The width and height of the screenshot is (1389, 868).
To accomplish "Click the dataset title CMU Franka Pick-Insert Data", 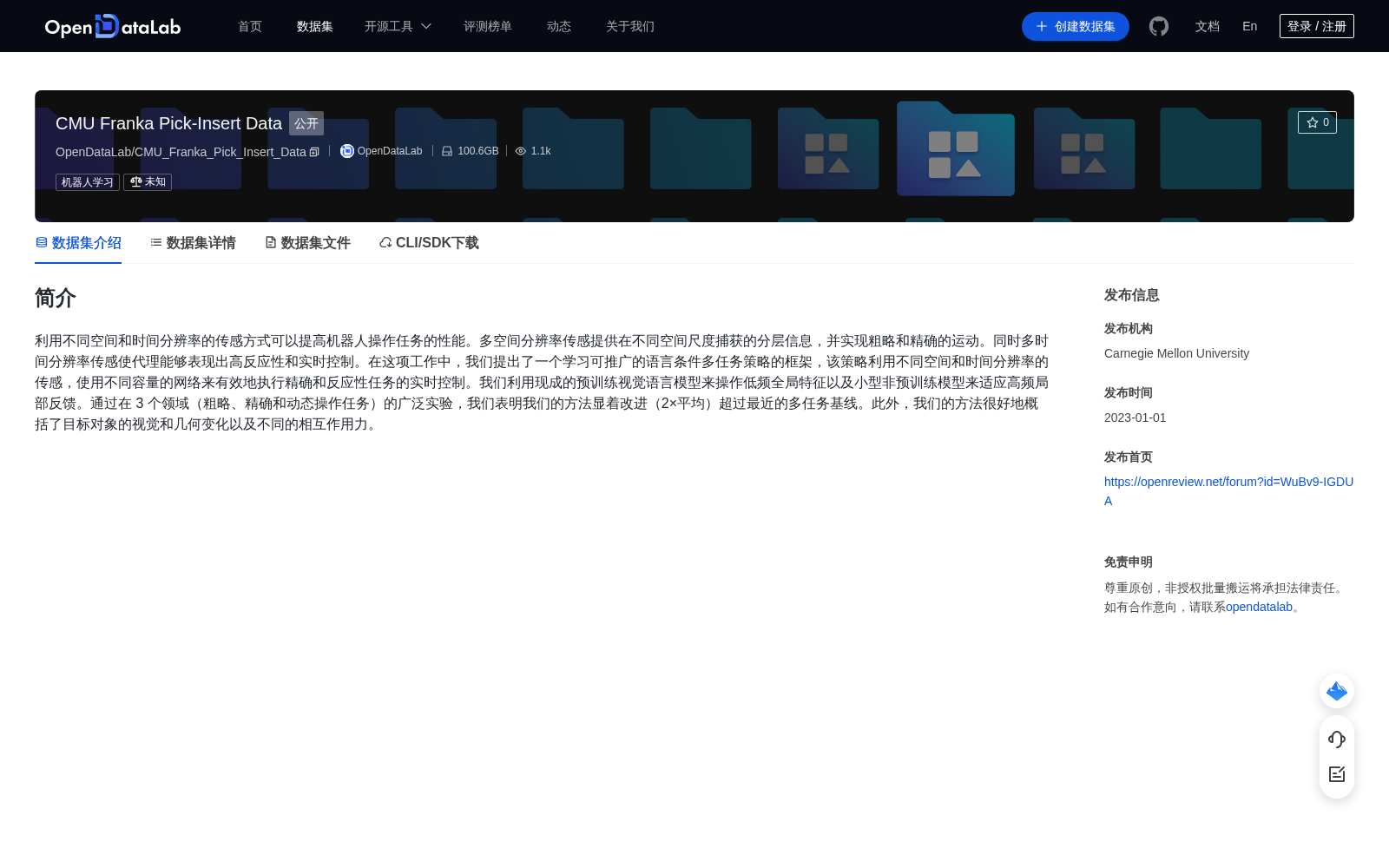I will click(169, 123).
